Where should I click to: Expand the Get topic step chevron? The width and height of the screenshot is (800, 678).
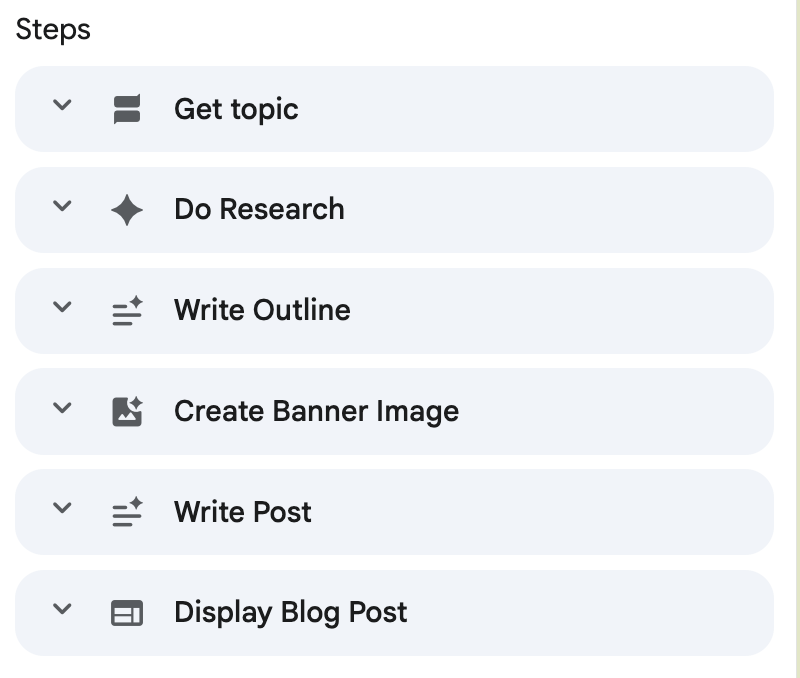62,105
